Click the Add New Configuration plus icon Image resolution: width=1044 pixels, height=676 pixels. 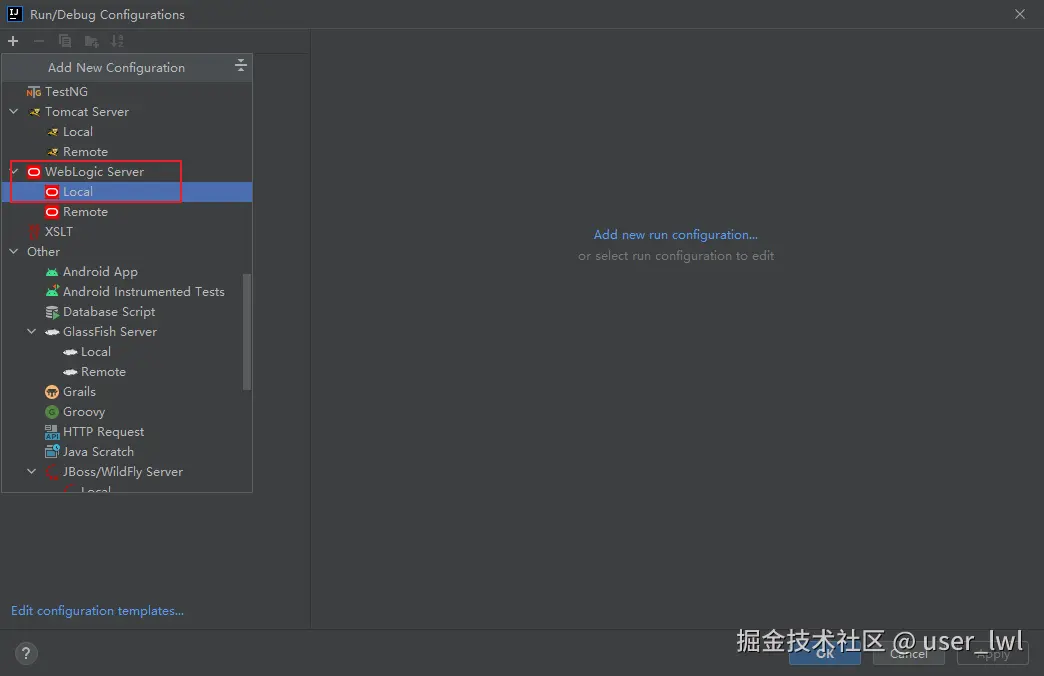pyautogui.click(x=13, y=41)
